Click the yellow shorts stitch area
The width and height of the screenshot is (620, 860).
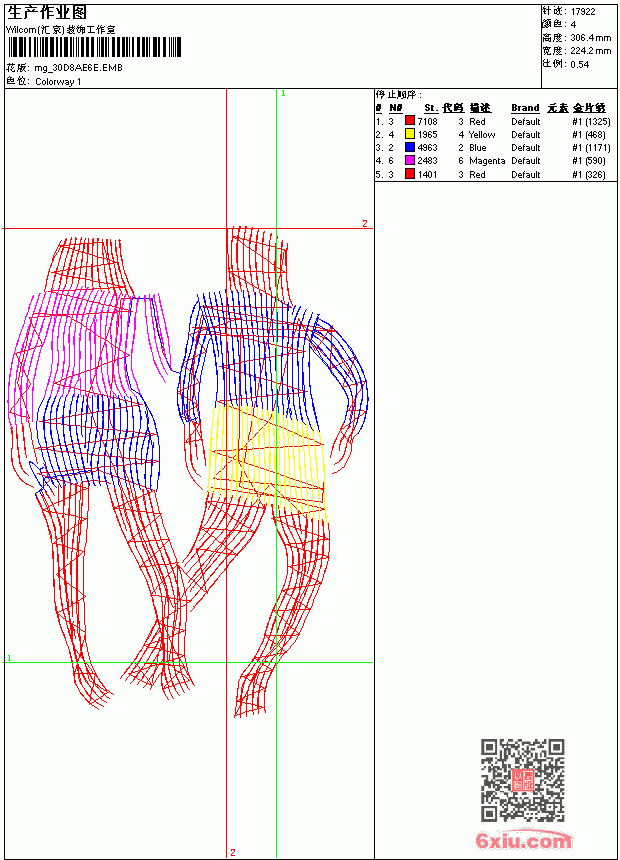pos(266,461)
